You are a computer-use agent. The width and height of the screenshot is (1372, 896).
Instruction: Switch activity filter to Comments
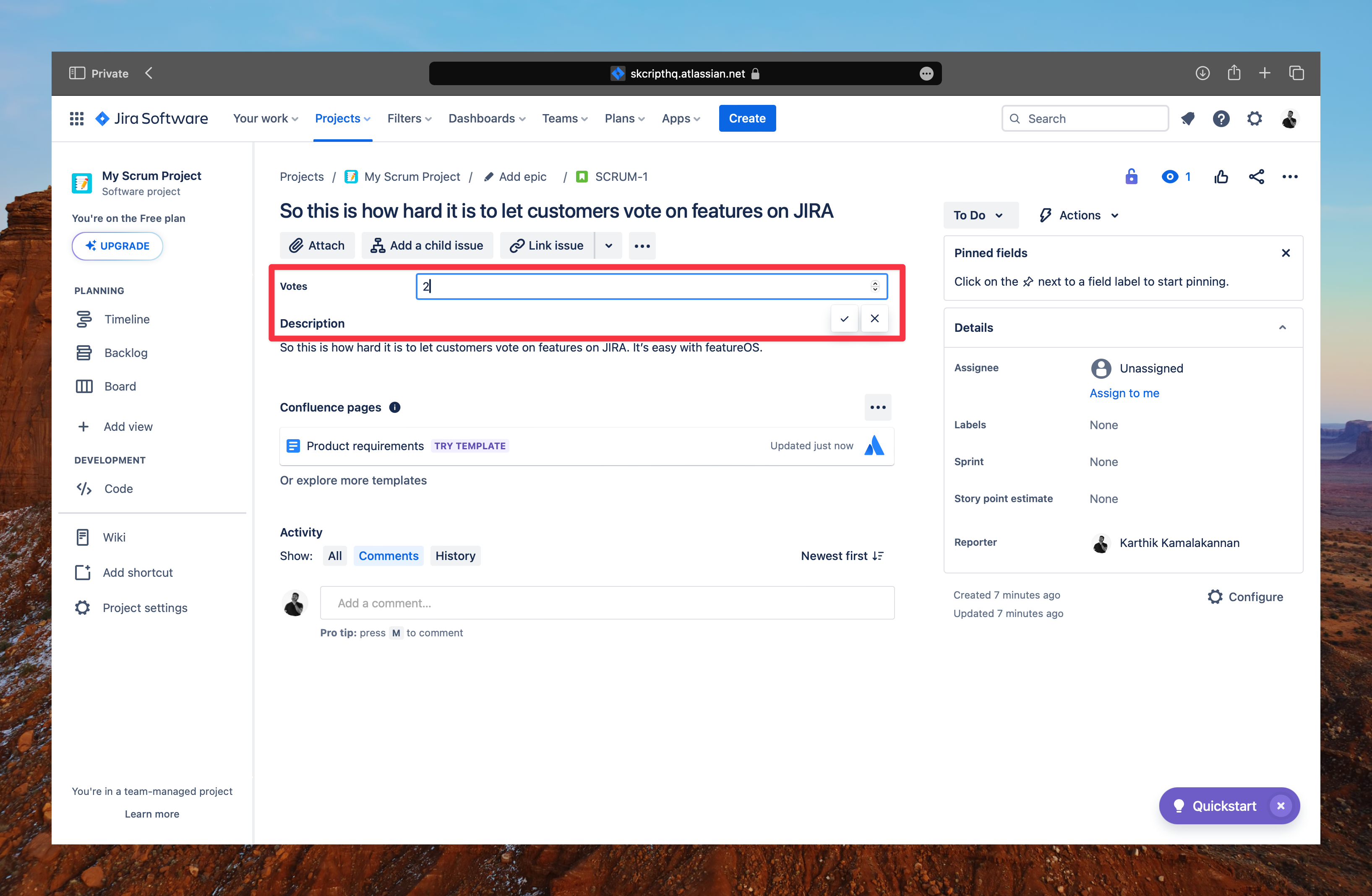(x=389, y=555)
